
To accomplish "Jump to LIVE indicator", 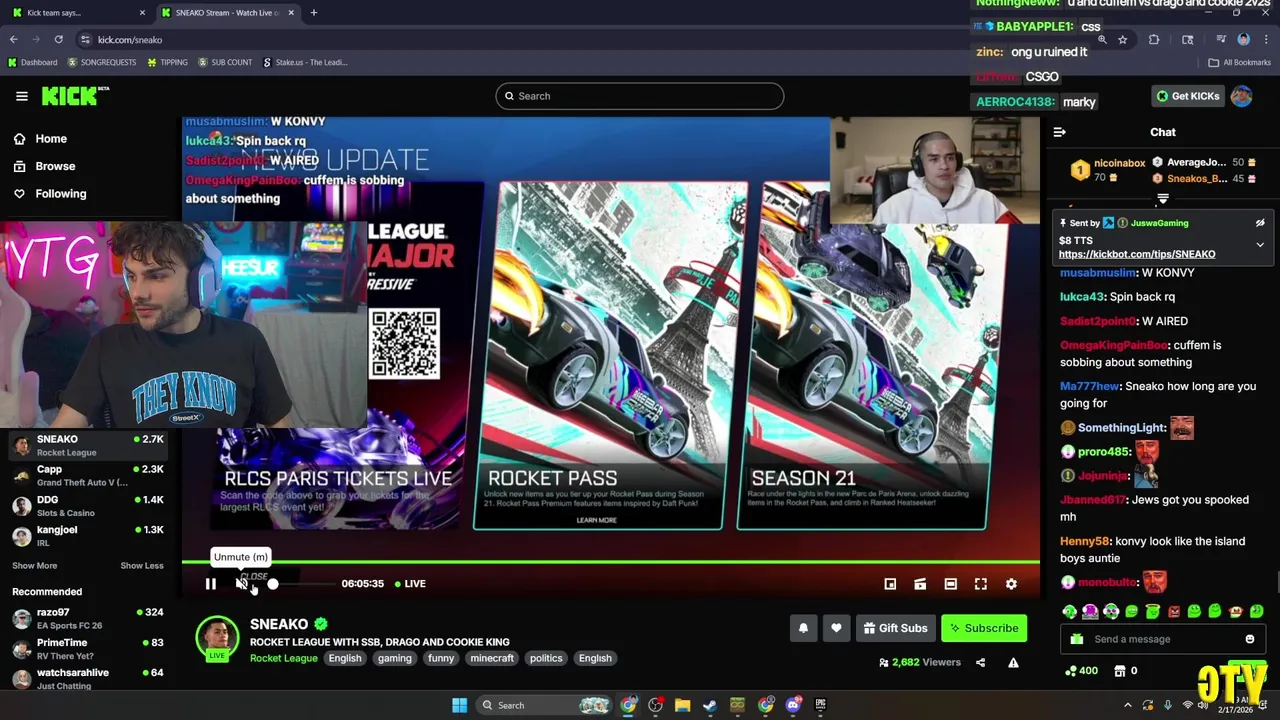I will (410, 584).
